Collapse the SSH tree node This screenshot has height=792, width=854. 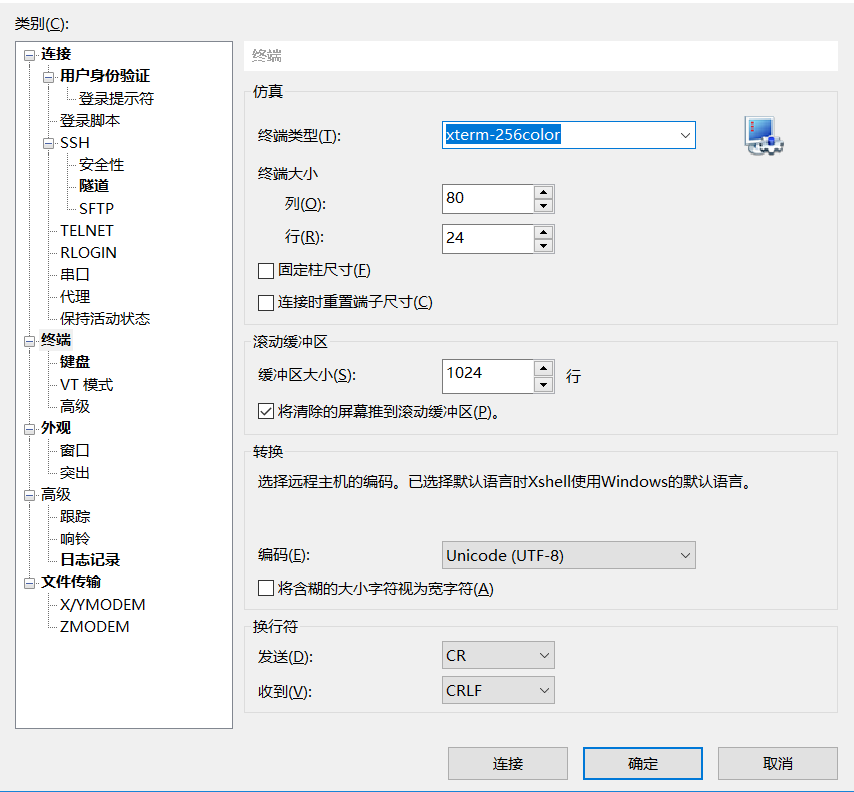point(49,143)
